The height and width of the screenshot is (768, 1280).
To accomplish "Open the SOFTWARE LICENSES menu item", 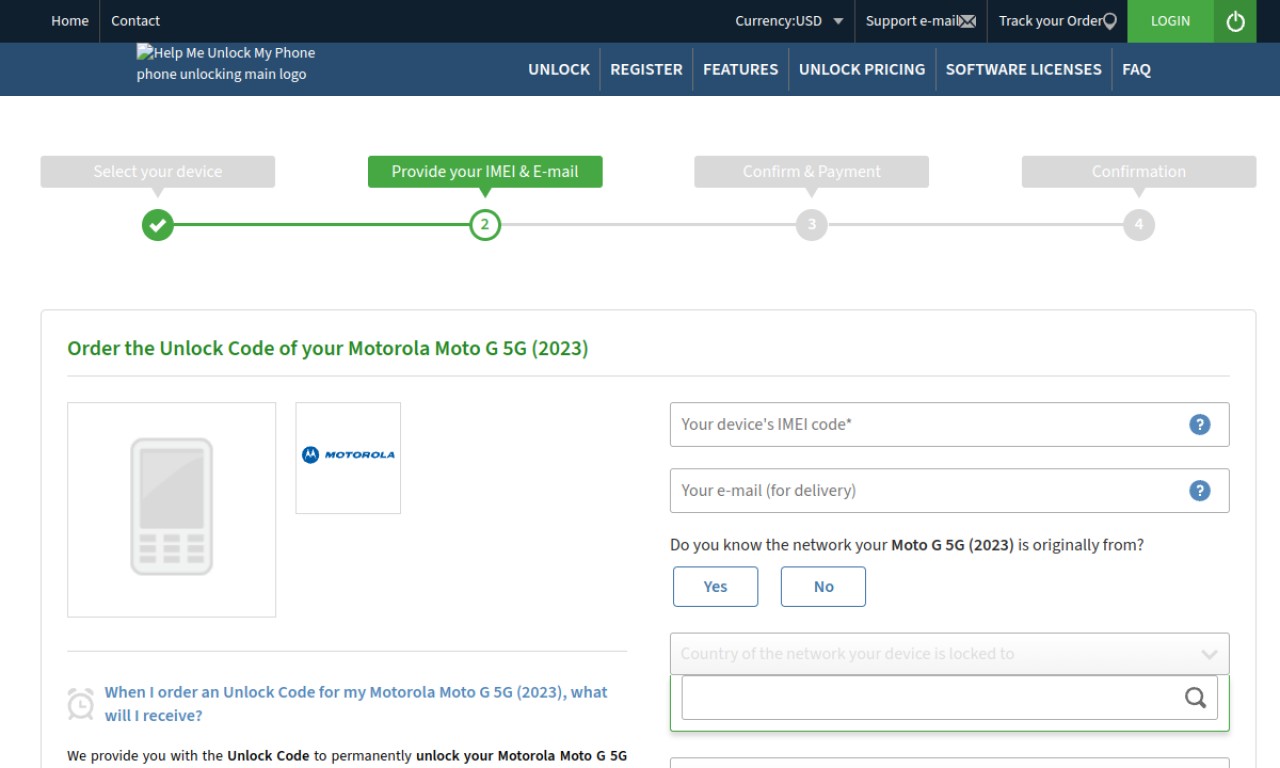I will (1023, 69).
